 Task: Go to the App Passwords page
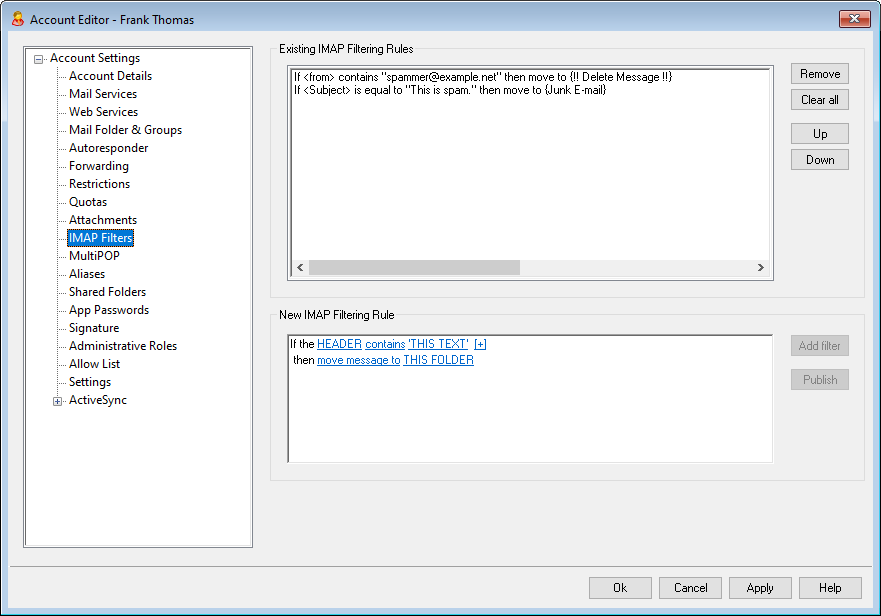pyautogui.click(x=109, y=310)
